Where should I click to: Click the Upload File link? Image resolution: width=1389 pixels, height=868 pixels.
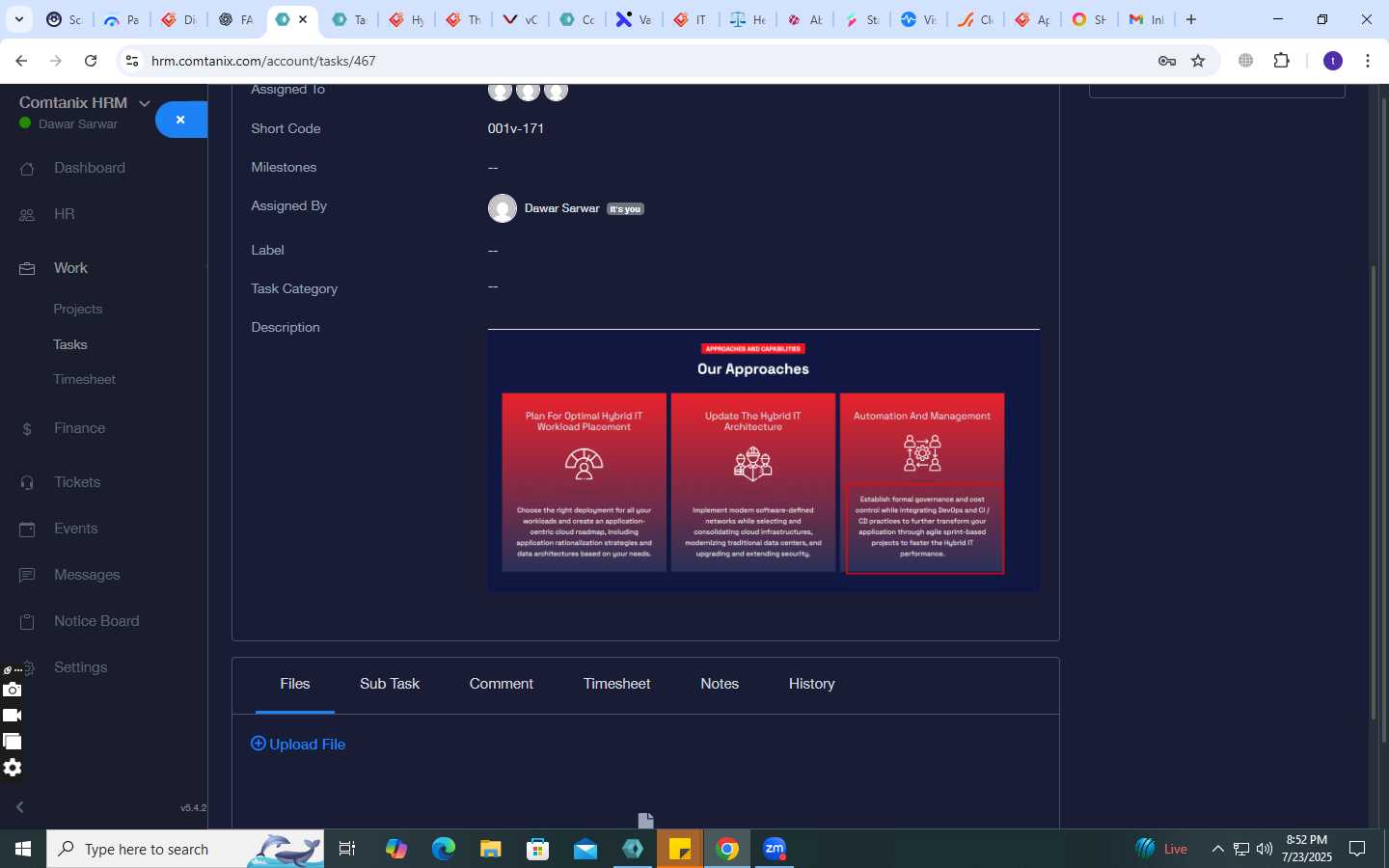pos(298,744)
